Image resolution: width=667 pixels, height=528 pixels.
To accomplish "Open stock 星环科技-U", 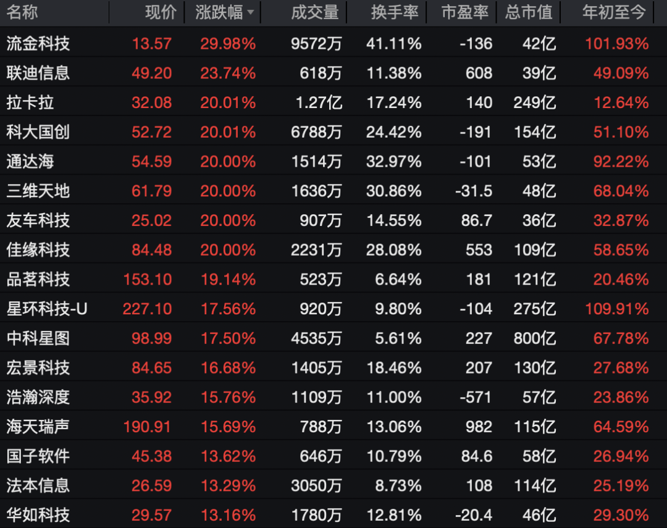I will (x=47, y=309).
